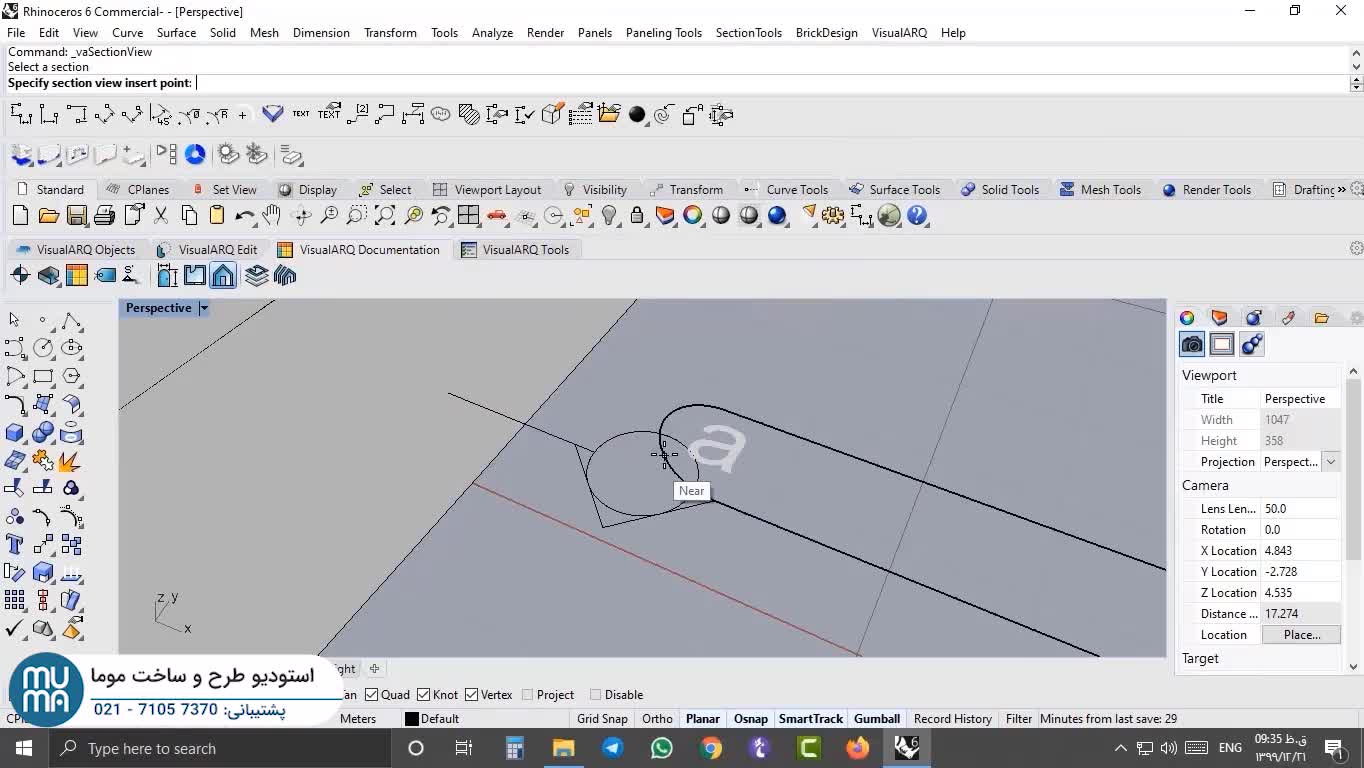Open the Layers panel tab icon
Image resolution: width=1364 pixels, height=768 pixels.
click(x=1219, y=318)
